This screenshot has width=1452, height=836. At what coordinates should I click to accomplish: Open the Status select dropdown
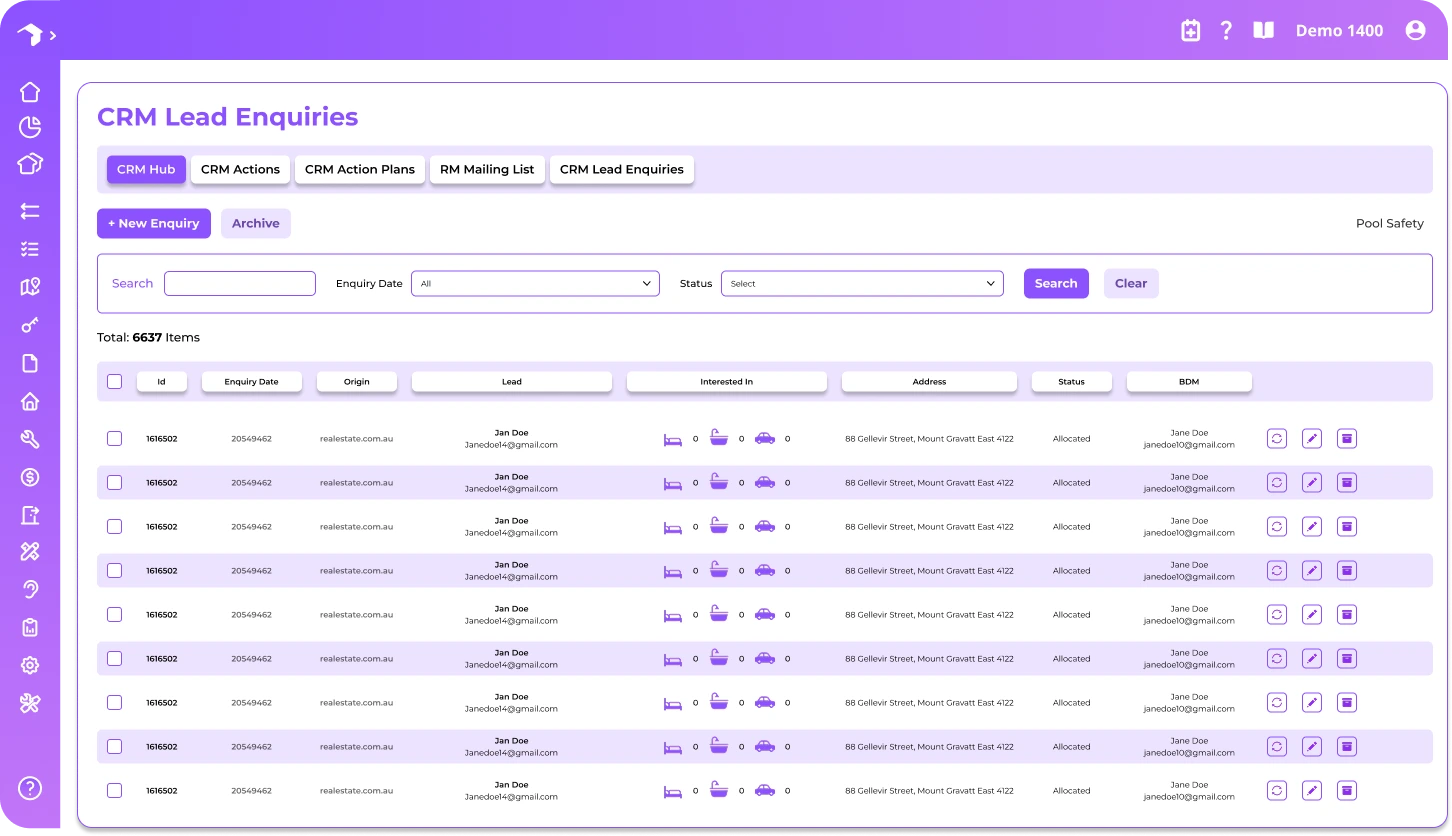862,283
